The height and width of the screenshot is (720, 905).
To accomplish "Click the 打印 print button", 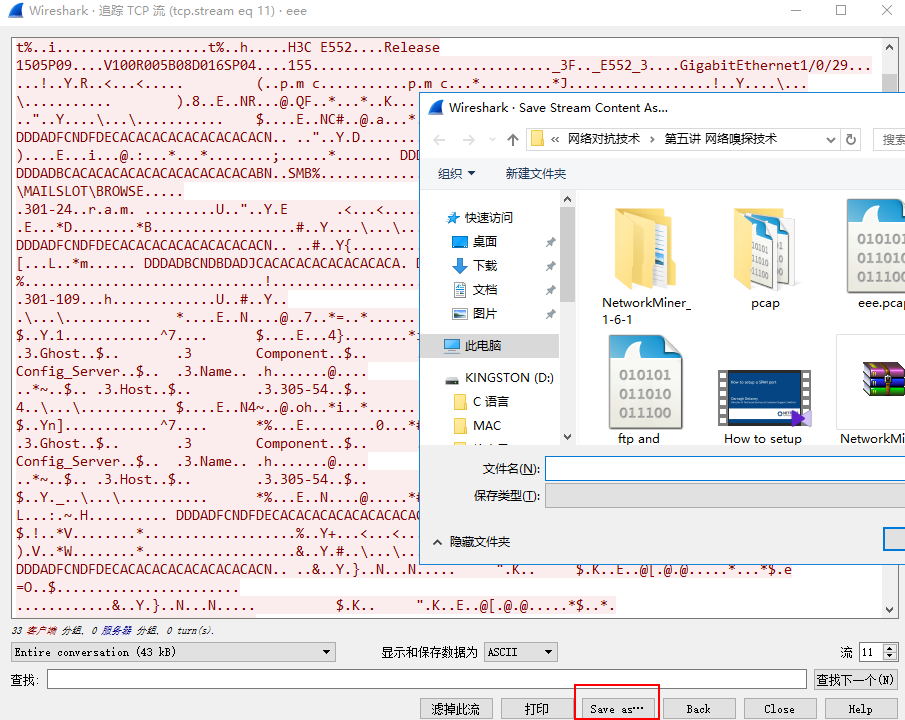I will coord(537,708).
